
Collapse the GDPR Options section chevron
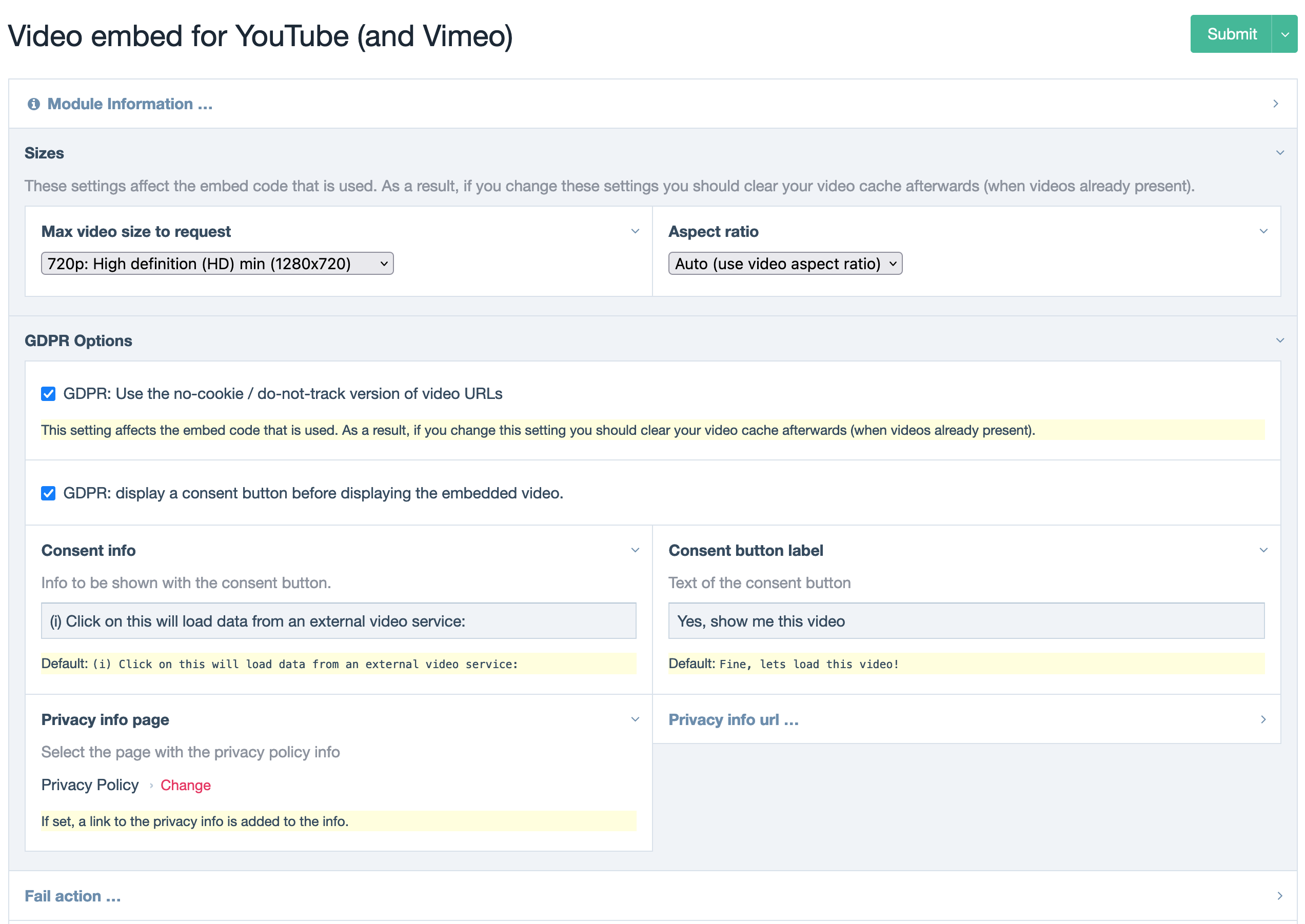coord(1279,340)
